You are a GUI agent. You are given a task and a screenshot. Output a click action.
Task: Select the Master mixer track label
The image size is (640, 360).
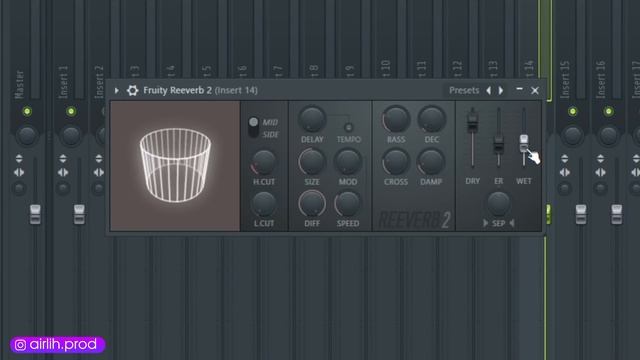(x=19, y=84)
